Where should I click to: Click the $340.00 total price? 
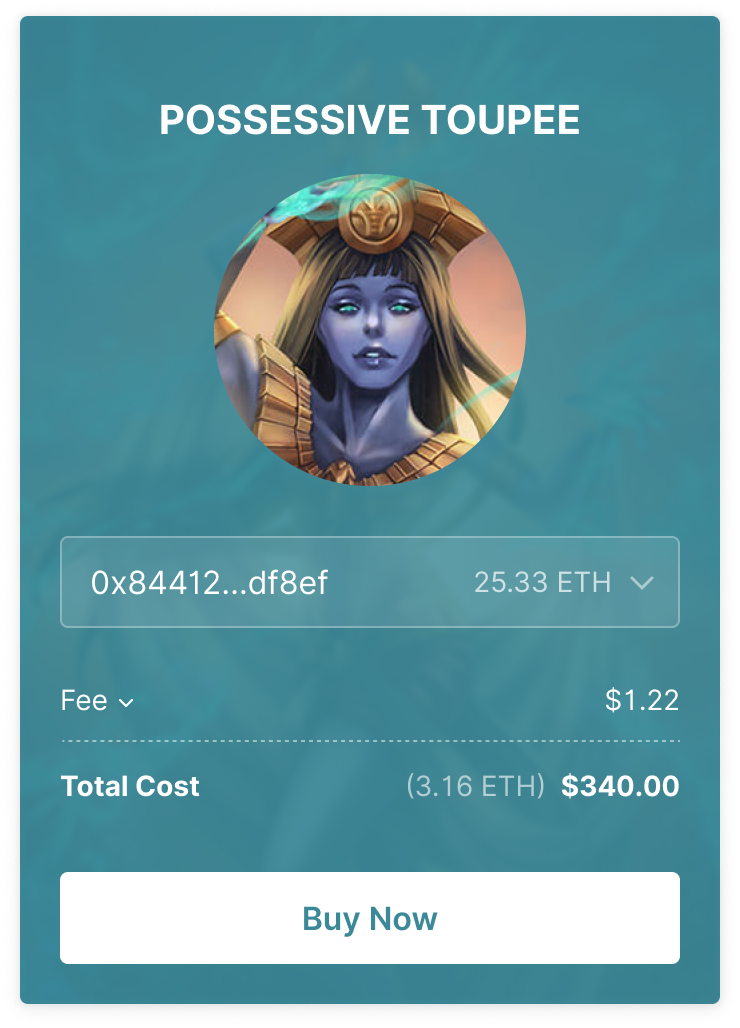(620, 786)
